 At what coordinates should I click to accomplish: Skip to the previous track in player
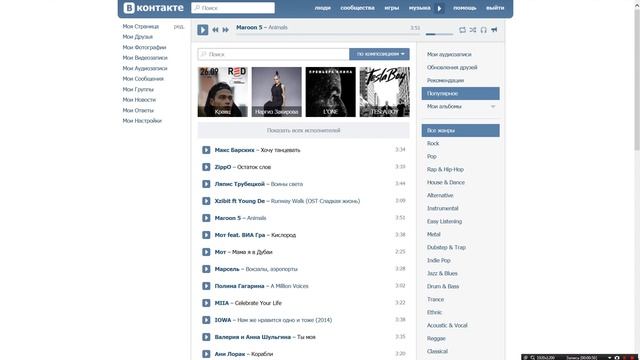tap(215, 30)
